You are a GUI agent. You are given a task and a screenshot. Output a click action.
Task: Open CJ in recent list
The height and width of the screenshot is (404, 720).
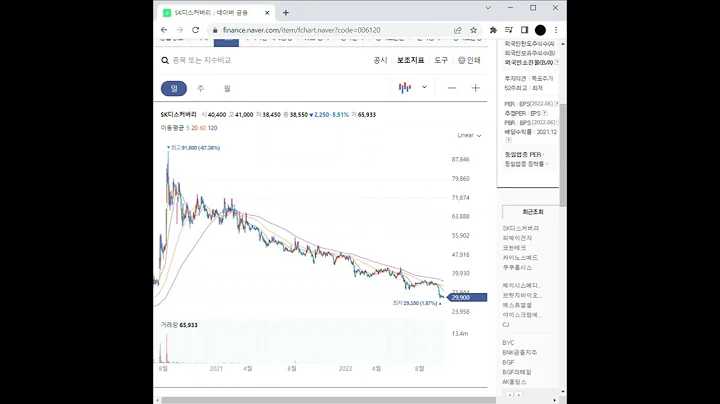pyautogui.click(x=506, y=325)
